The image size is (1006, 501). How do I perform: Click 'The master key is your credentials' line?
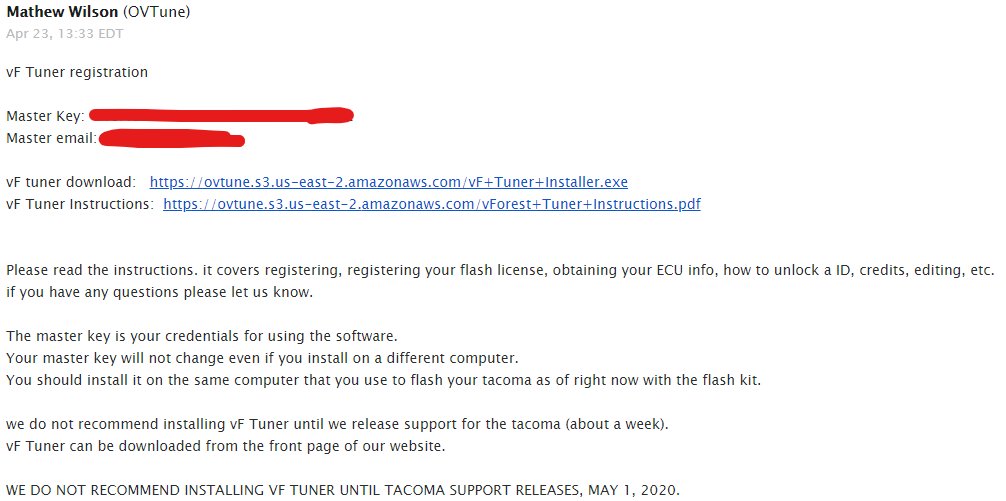click(x=202, y=336)
